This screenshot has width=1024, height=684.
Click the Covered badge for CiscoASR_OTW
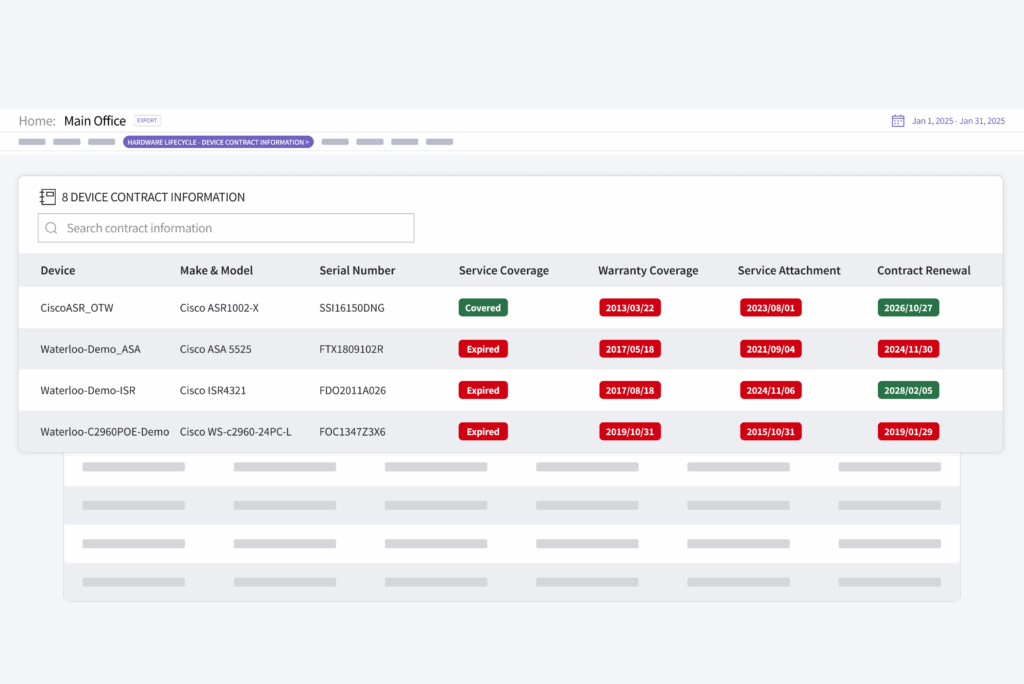coord(483,307)
